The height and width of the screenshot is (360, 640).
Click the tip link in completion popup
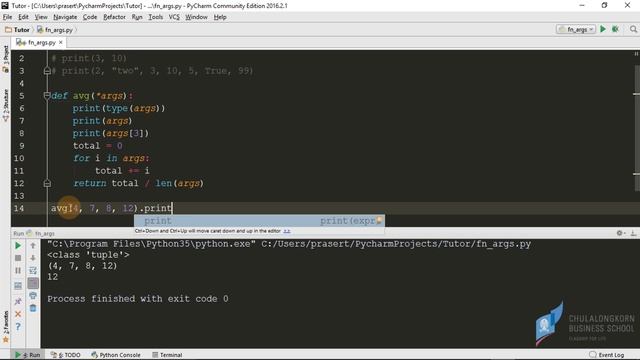pyautogui.click(x=287, y=231)
